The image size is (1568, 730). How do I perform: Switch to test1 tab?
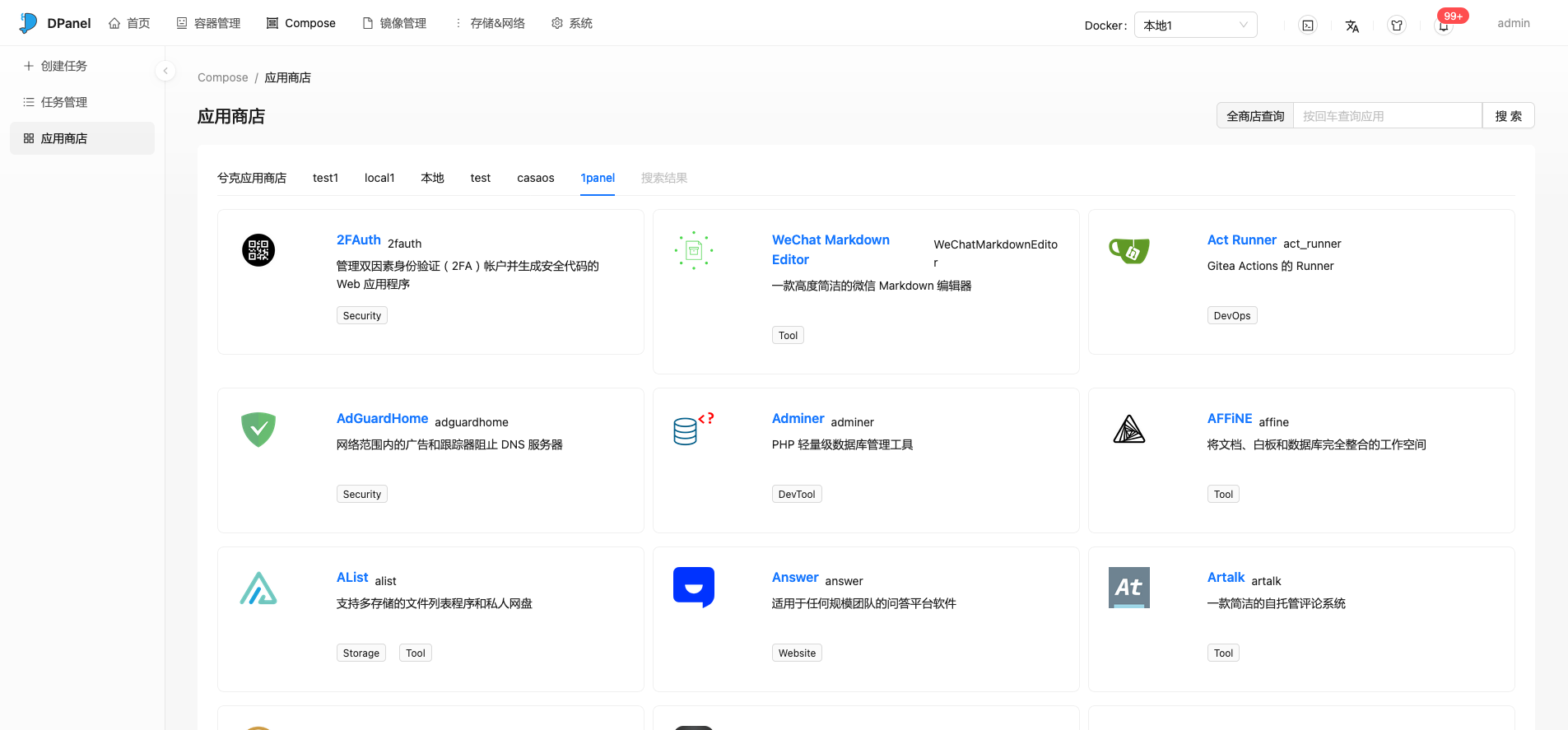click(325, 178)
